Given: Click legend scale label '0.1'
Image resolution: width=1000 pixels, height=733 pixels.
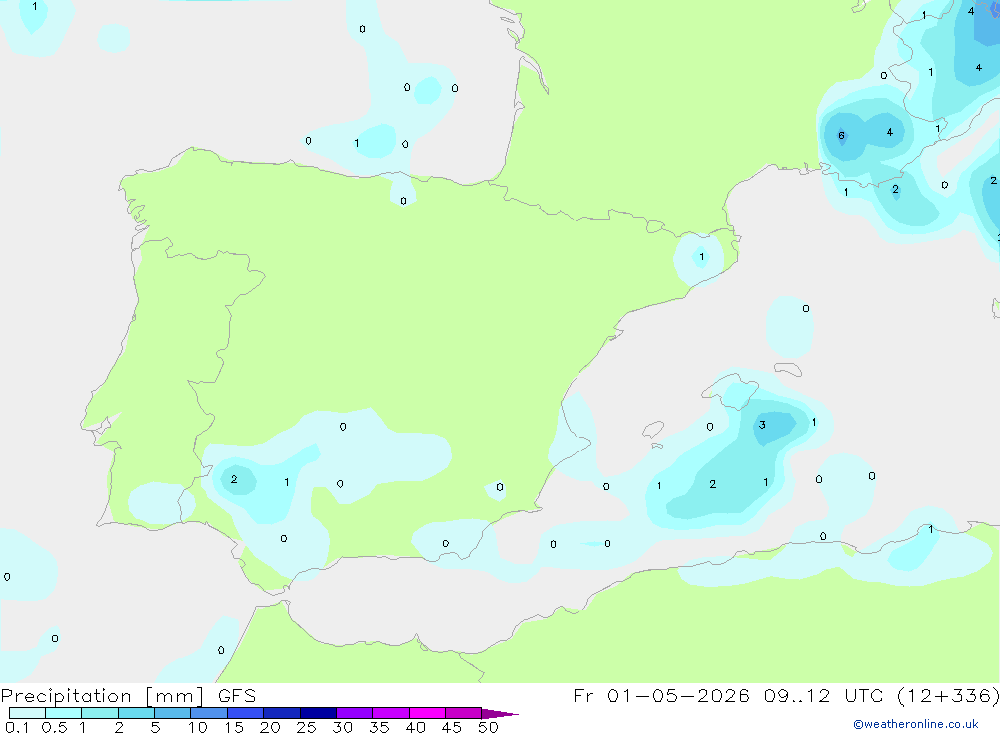Looking at the screenshot, I should click(17, 727).
